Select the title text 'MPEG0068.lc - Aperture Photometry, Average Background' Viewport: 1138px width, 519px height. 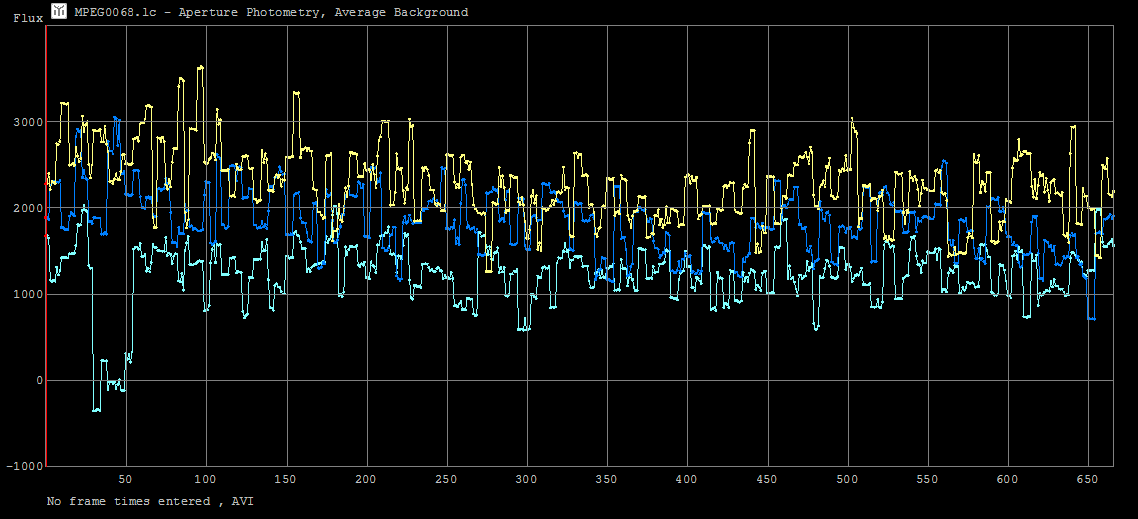[x=271, y=12]
